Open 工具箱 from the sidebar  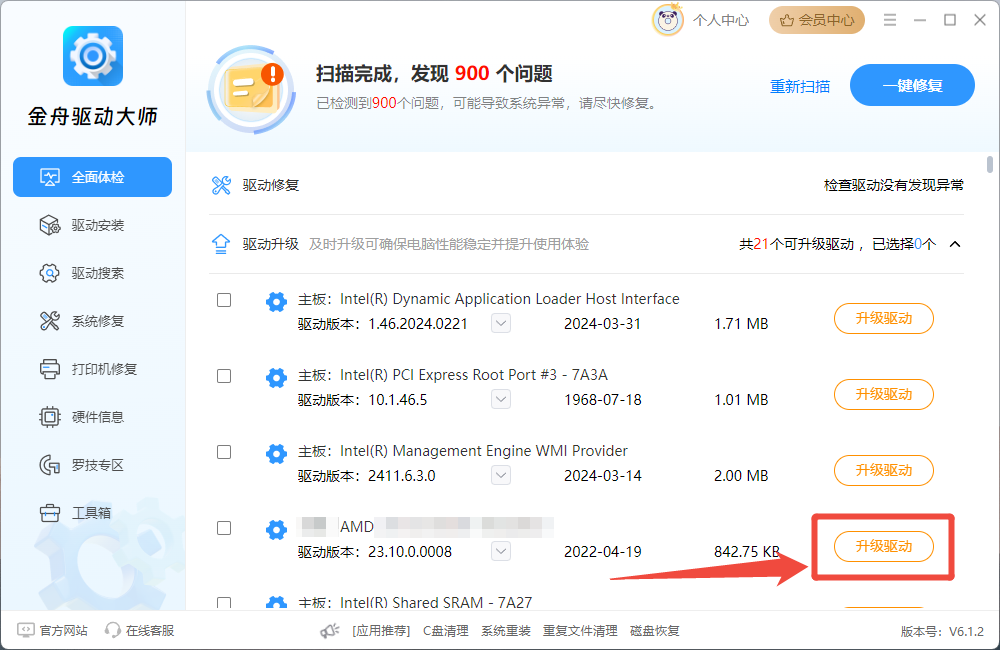pyautogui.click(x=92, y=513)
